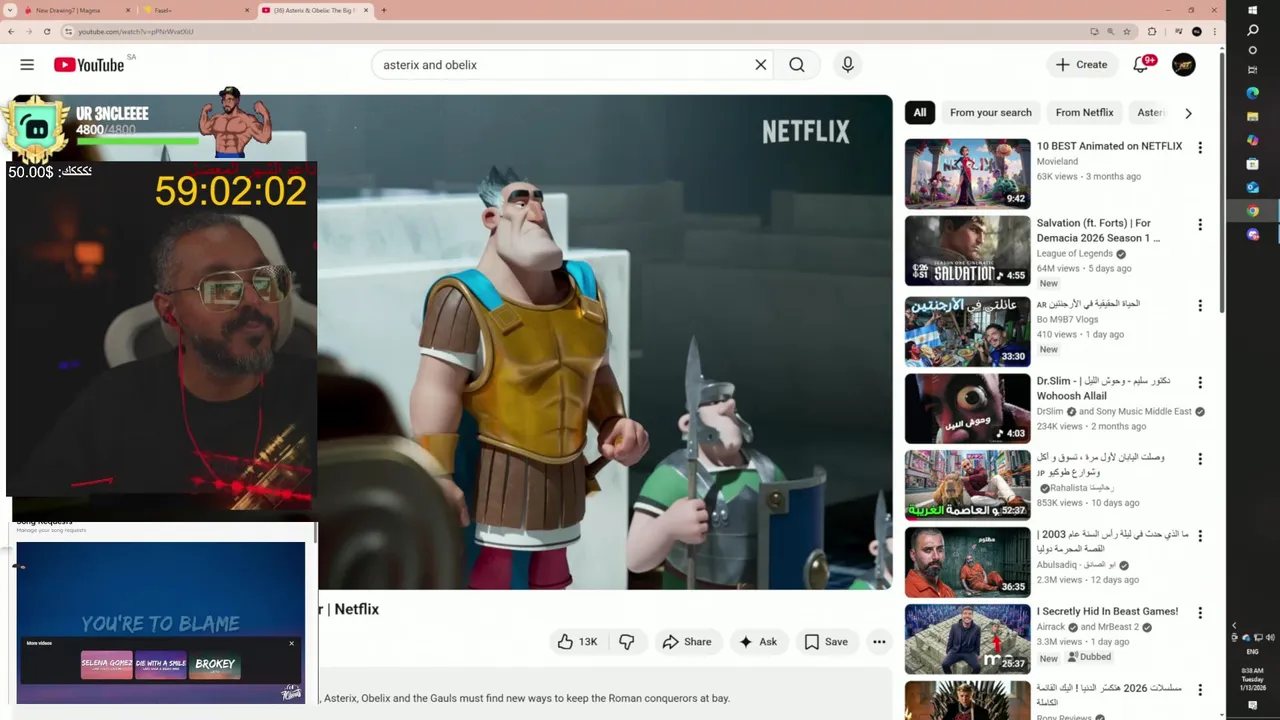Select From your search chip
Screen dimensions: 1280x720
pos(990,113)
